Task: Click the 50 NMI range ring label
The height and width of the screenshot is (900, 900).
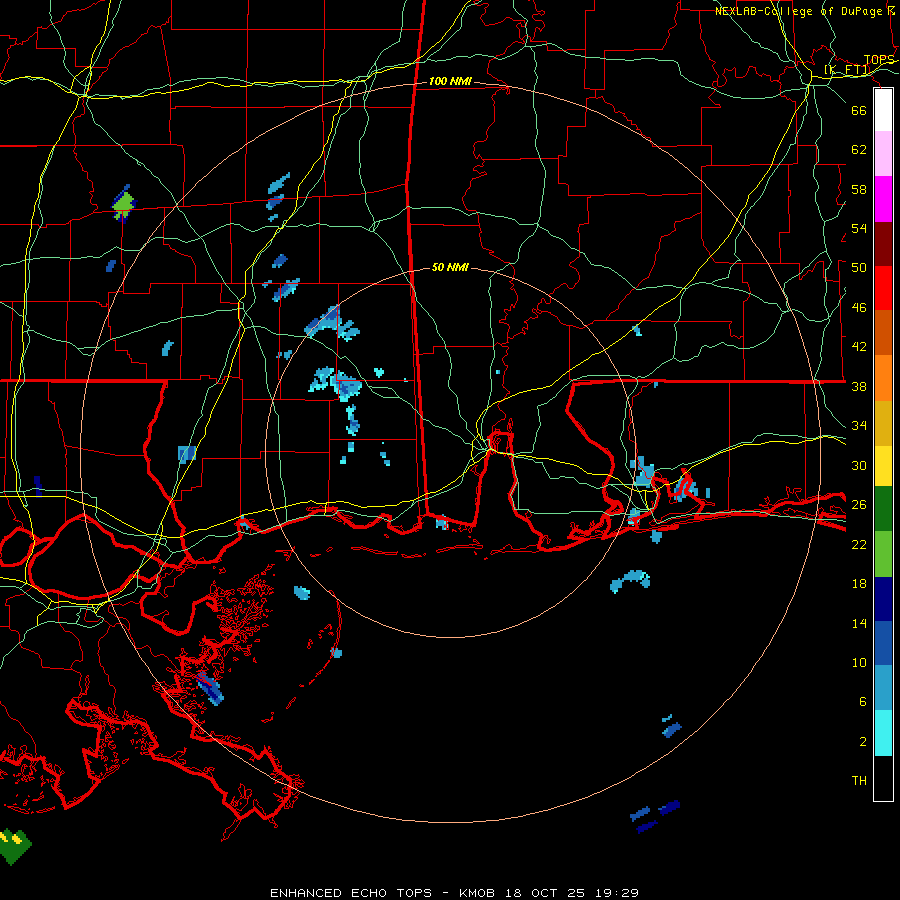Action: (x=450, y=267)
